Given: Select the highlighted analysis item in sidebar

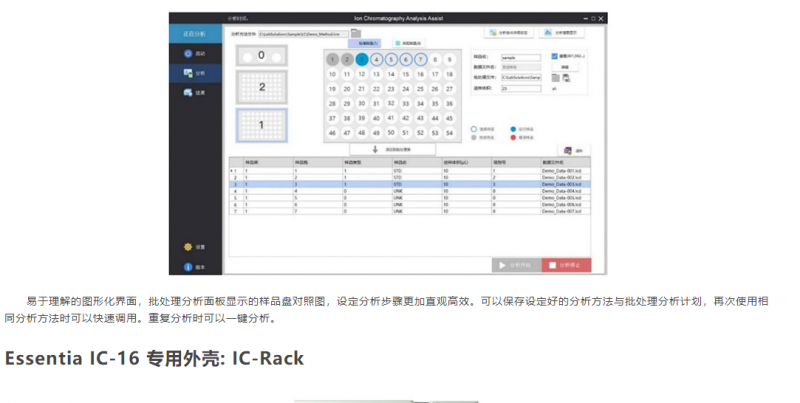Looking at the screenshot, I should pyautogui.click(x=195, y=73).
